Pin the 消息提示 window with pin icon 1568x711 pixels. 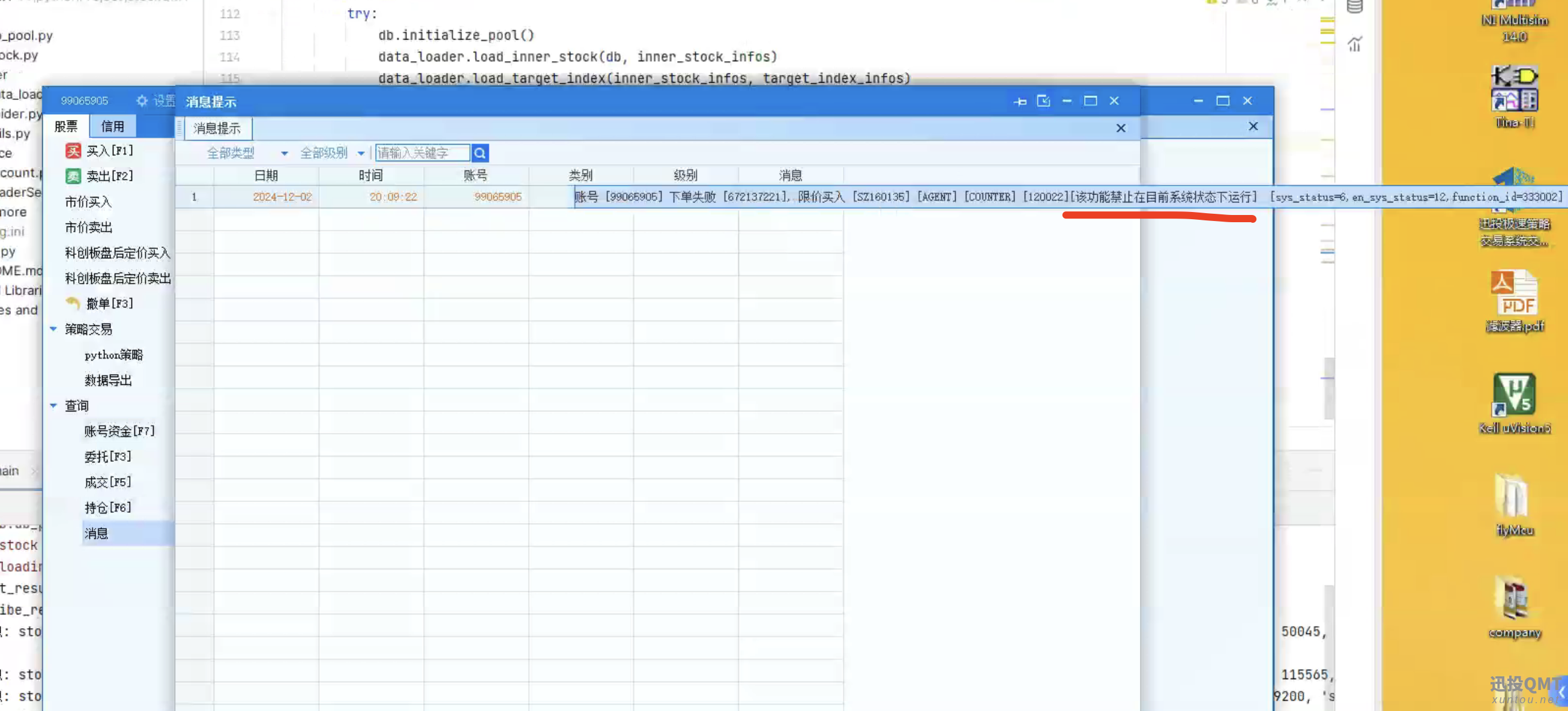click(1020, 101)
